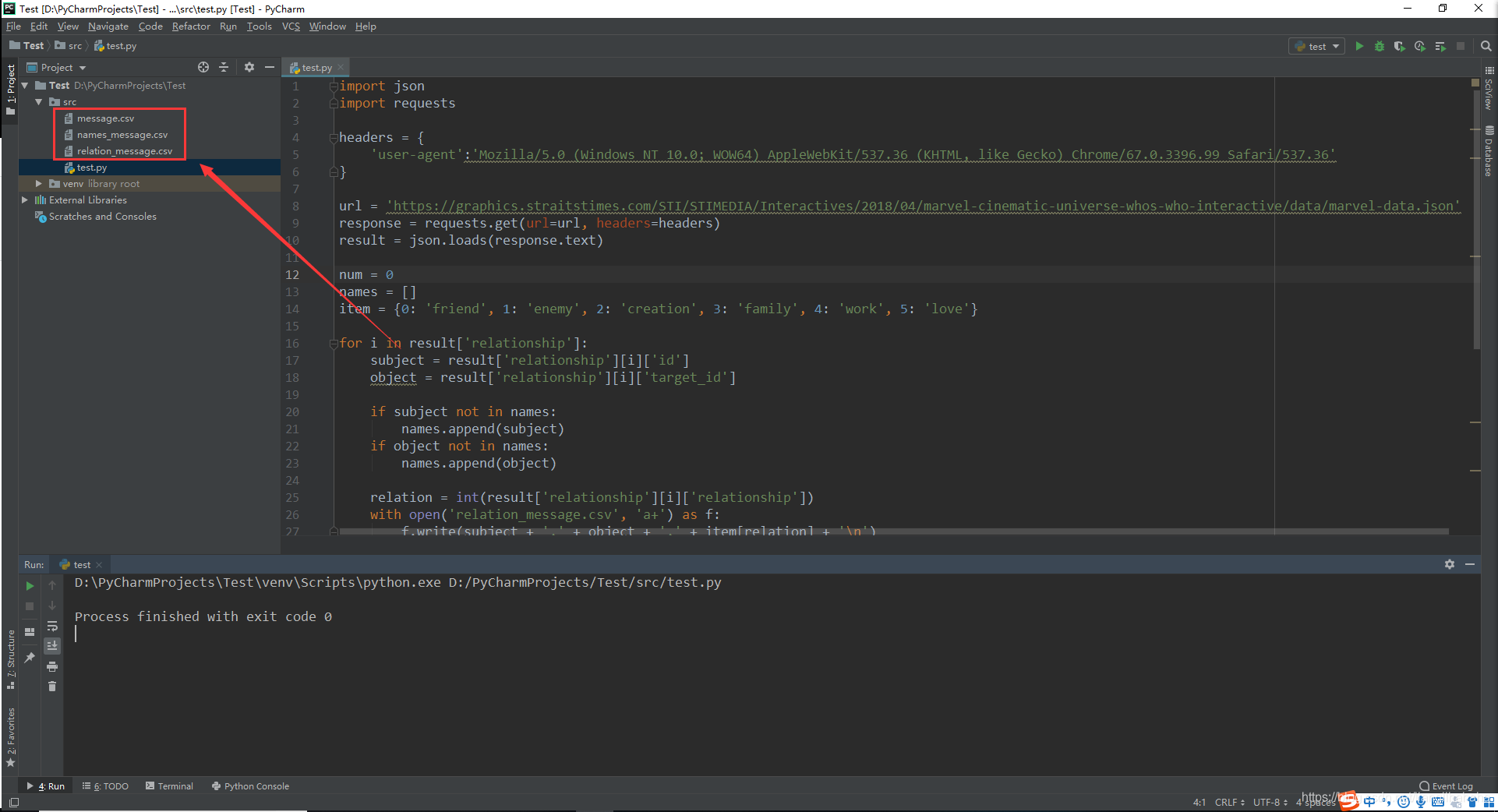Collapse all in Project panel
The width and height of the screenshot is (1498, 812).
[x=224, y=68]
